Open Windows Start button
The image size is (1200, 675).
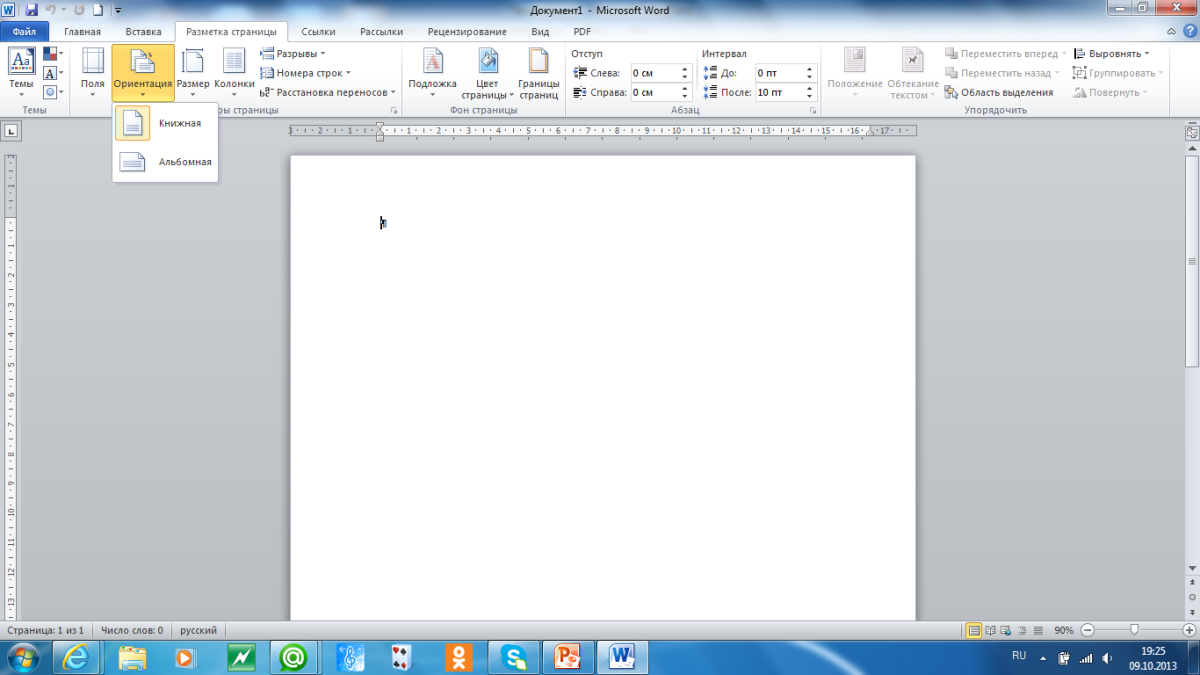pos(22,657)
